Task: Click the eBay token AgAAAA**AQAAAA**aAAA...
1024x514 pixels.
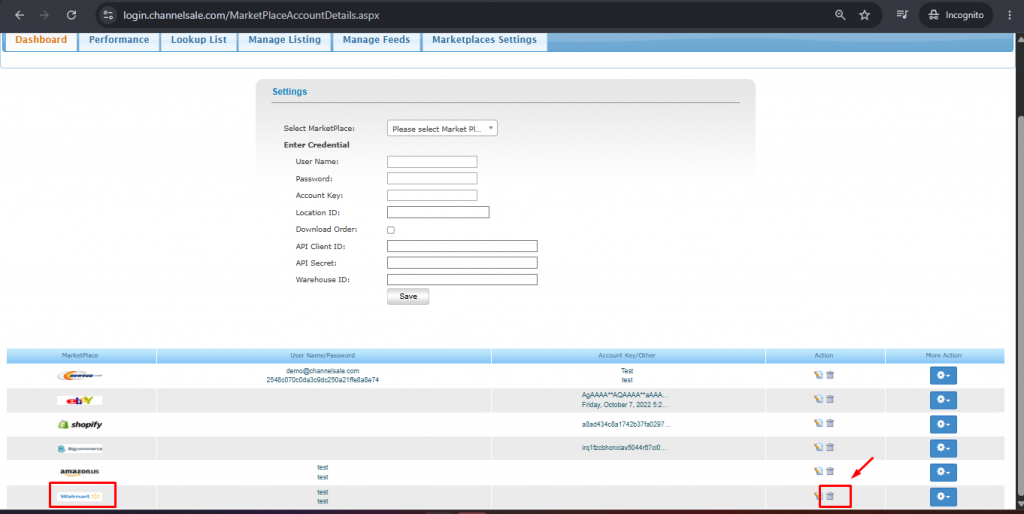Action: (625, 395)
